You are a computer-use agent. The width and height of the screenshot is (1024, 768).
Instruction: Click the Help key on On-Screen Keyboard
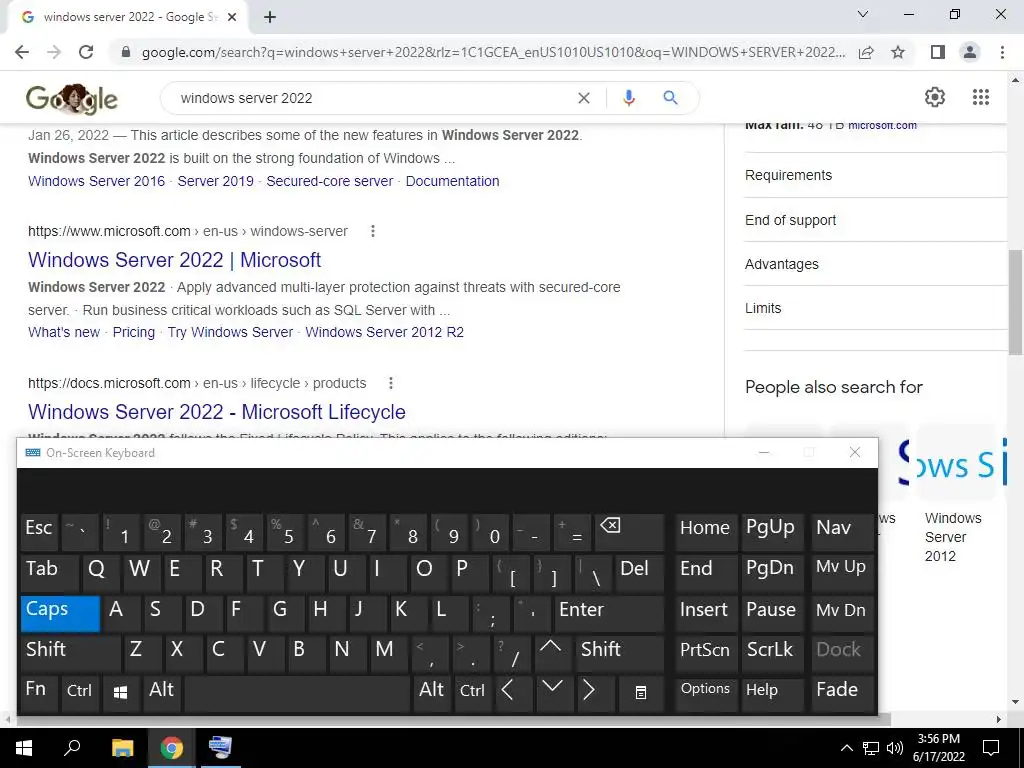click(773, 692)
